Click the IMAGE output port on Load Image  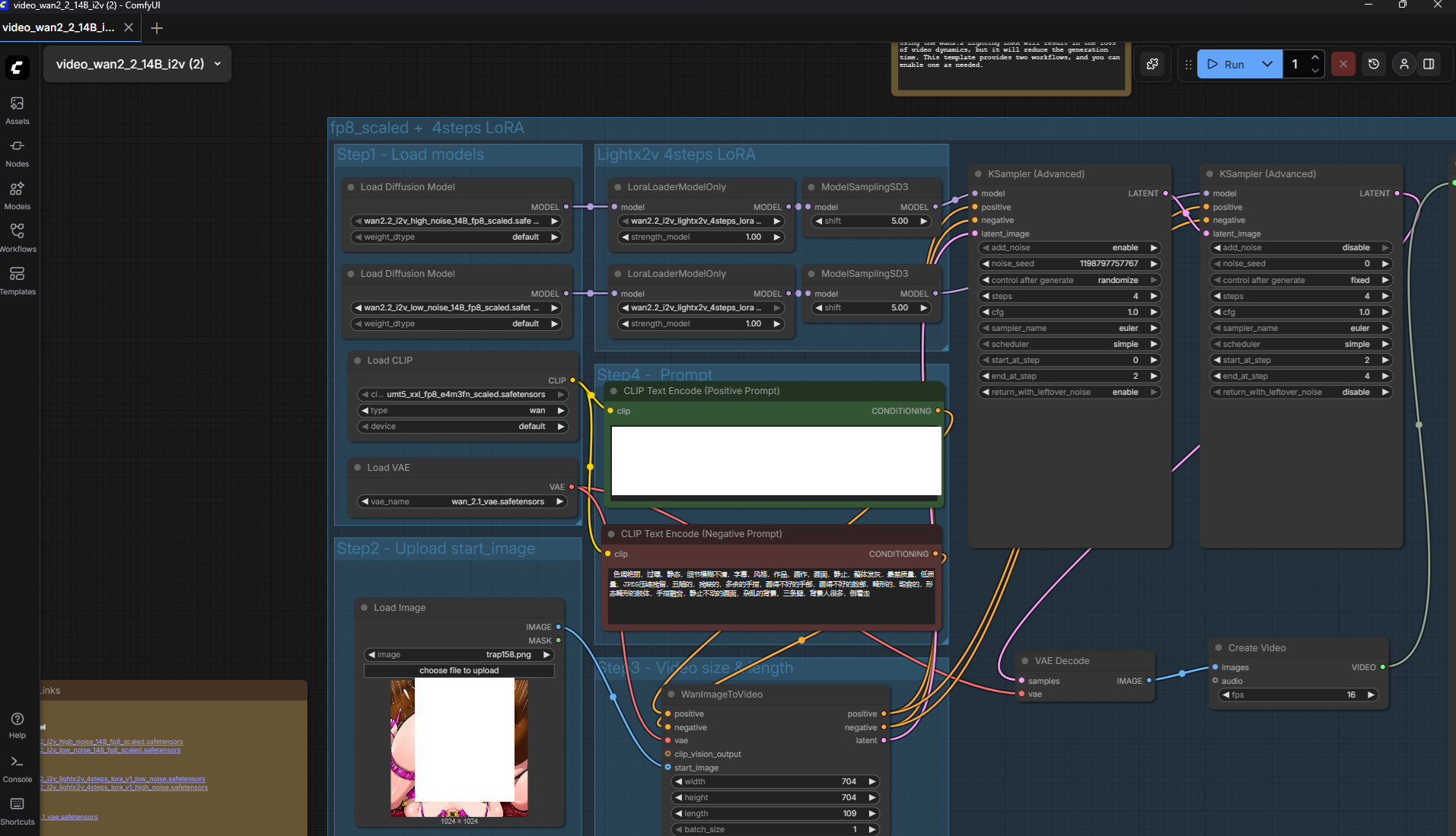pos(559,628)
